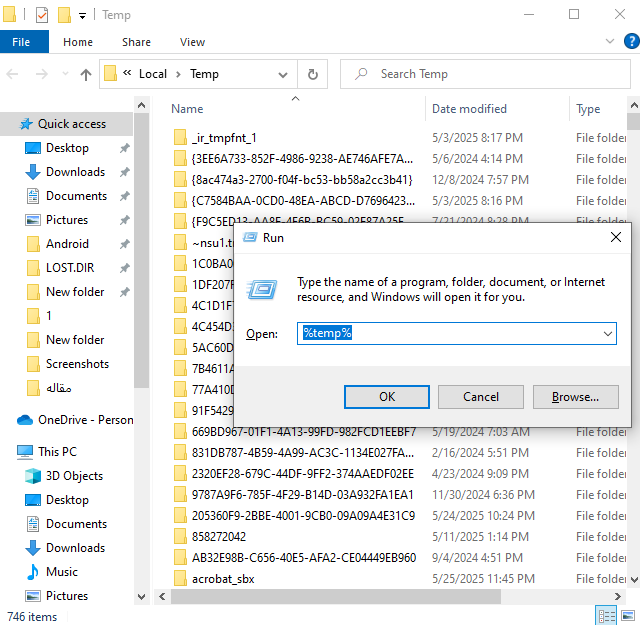This screenshot has width=640, height=625.
Task: Open pinned Pictures in Quick access
Action: coord(67,220)
